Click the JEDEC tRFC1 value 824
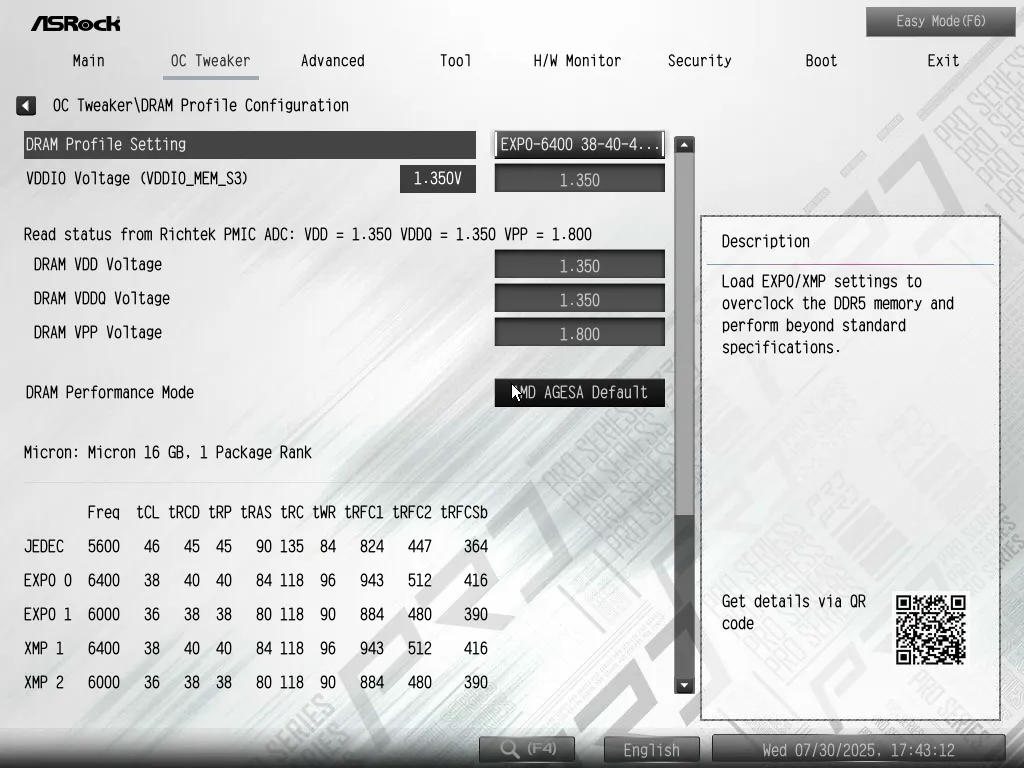This screenshot has width=1024, height=768. pos(372,546)
